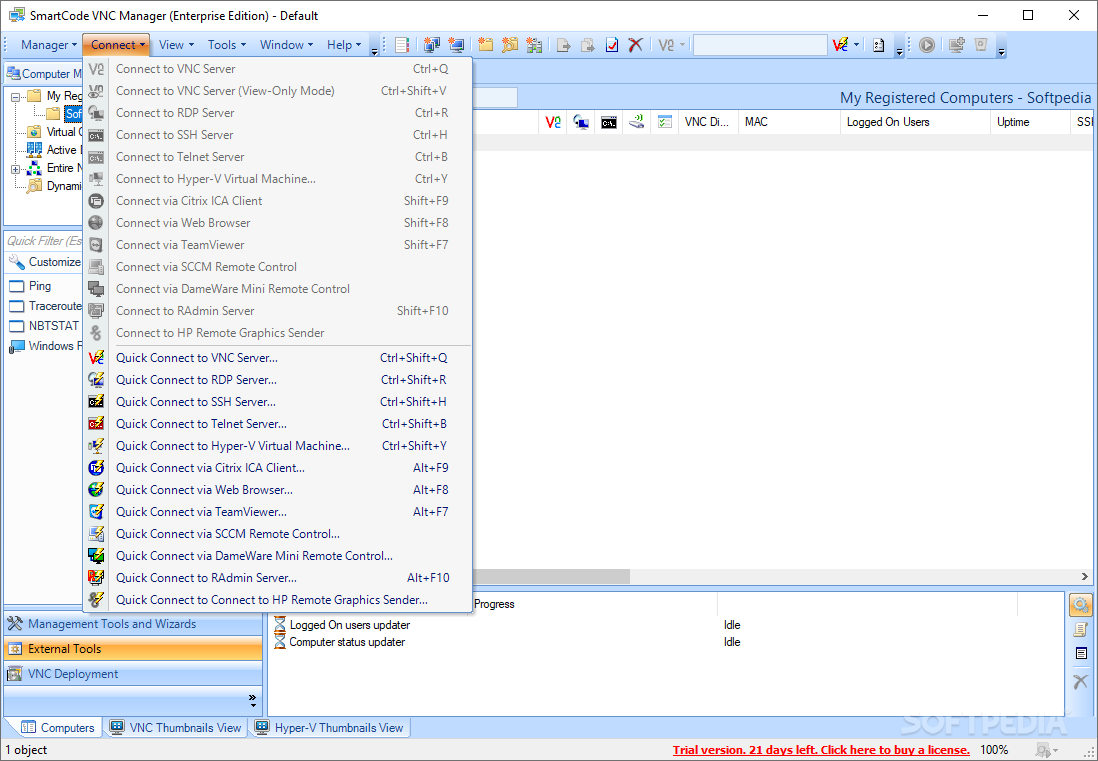Click the red X delete toolbar icon
This screenshot has width=1098, height=761.
(635, 45)
